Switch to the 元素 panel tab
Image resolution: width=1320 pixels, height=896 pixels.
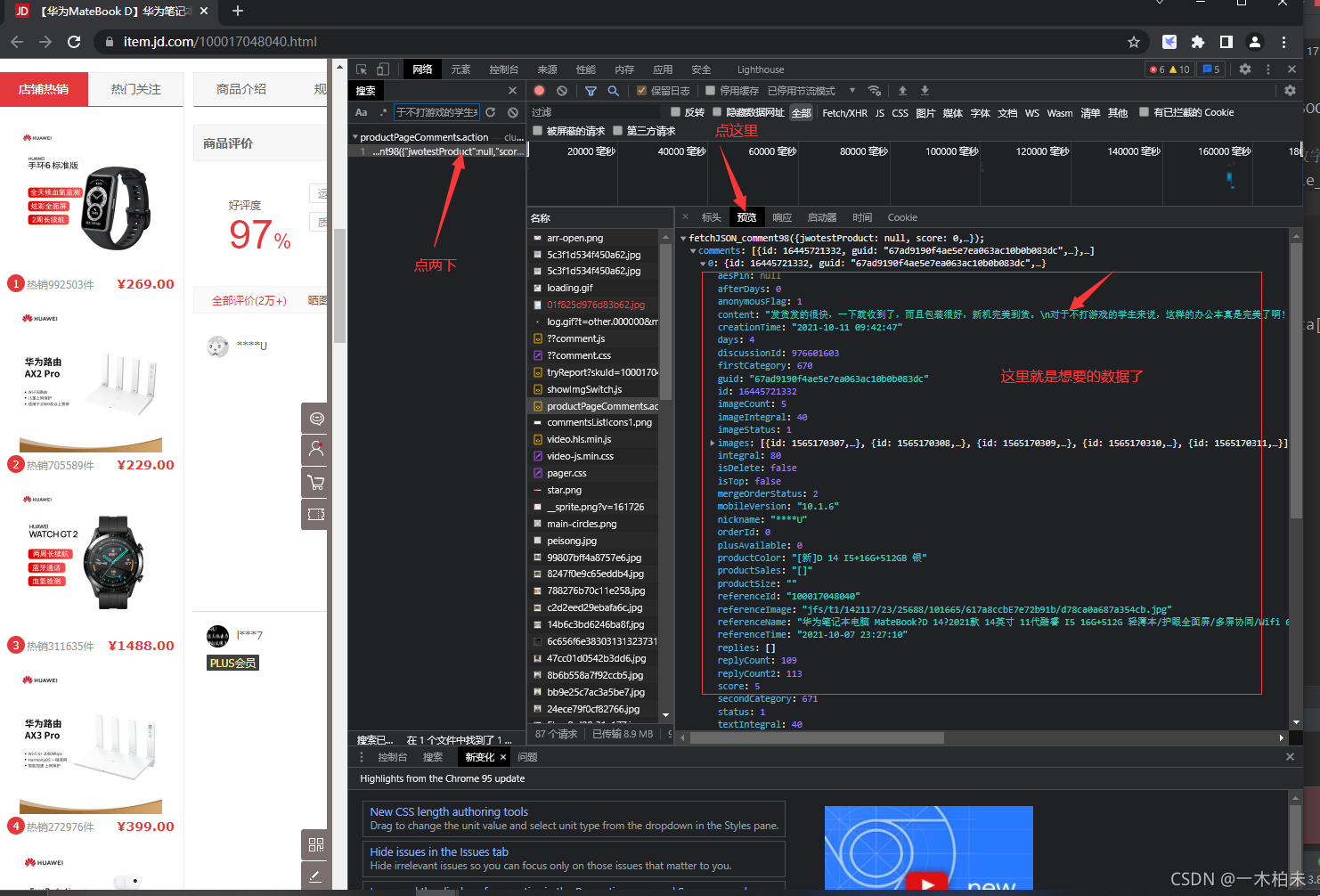coord(460,69)
